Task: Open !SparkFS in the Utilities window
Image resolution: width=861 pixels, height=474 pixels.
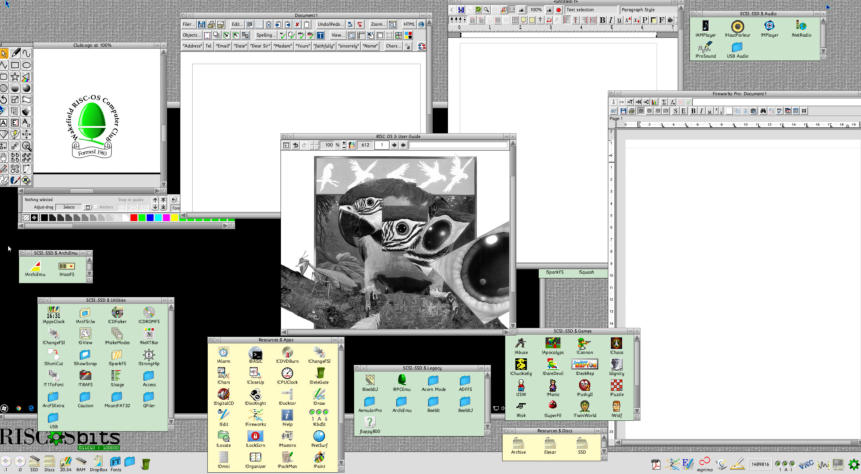Action: click(x=117, y=356)
